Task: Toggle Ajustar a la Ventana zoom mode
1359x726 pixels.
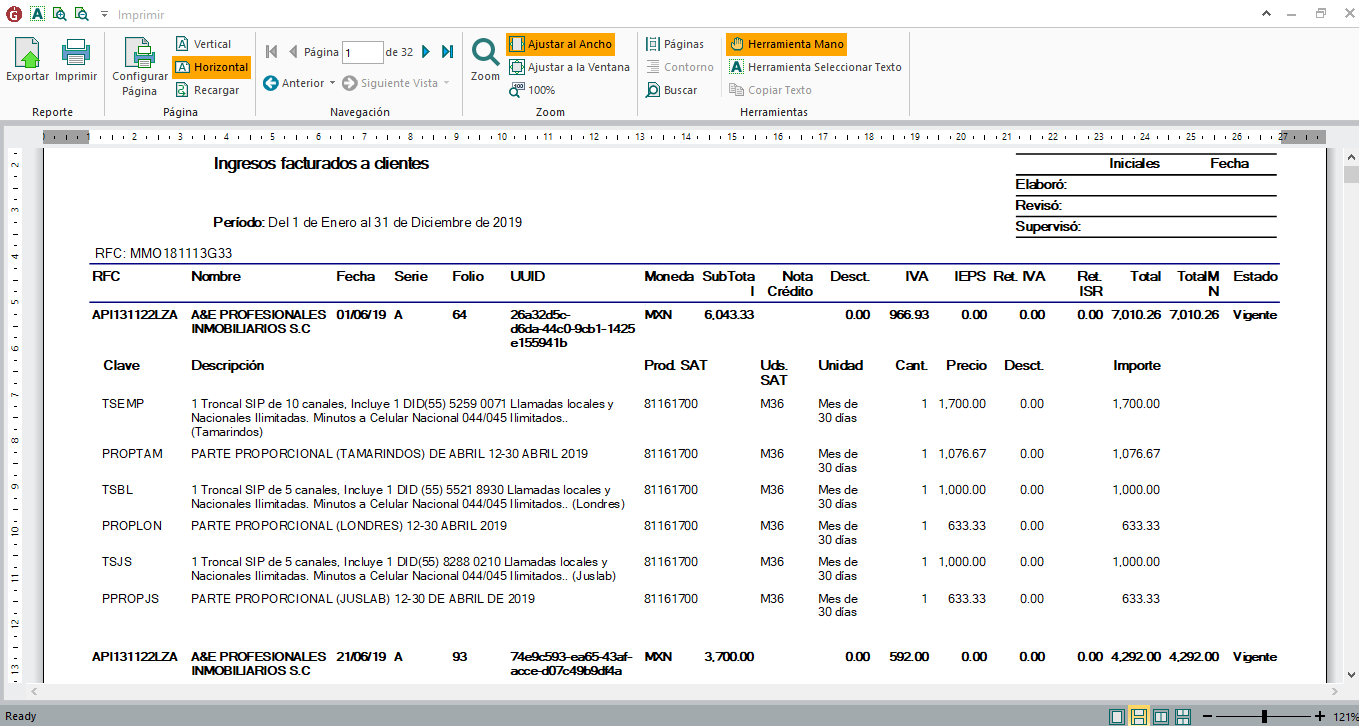Action: click(x=569, y=67)
